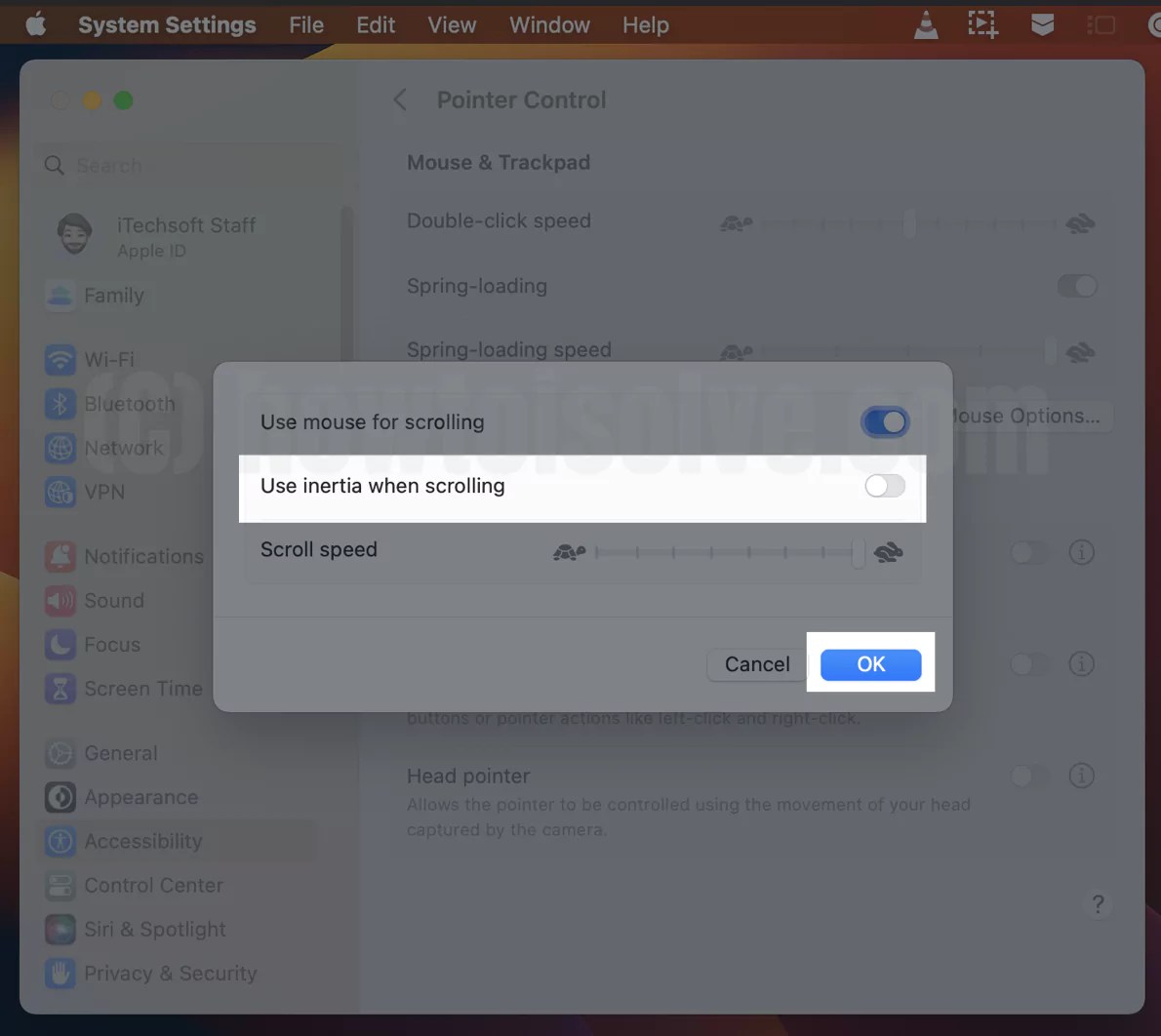Viewport: 1161px width, 1036px height.
Task: Select Accessibility in the sidebar
Action: click(x=142, y=841)
